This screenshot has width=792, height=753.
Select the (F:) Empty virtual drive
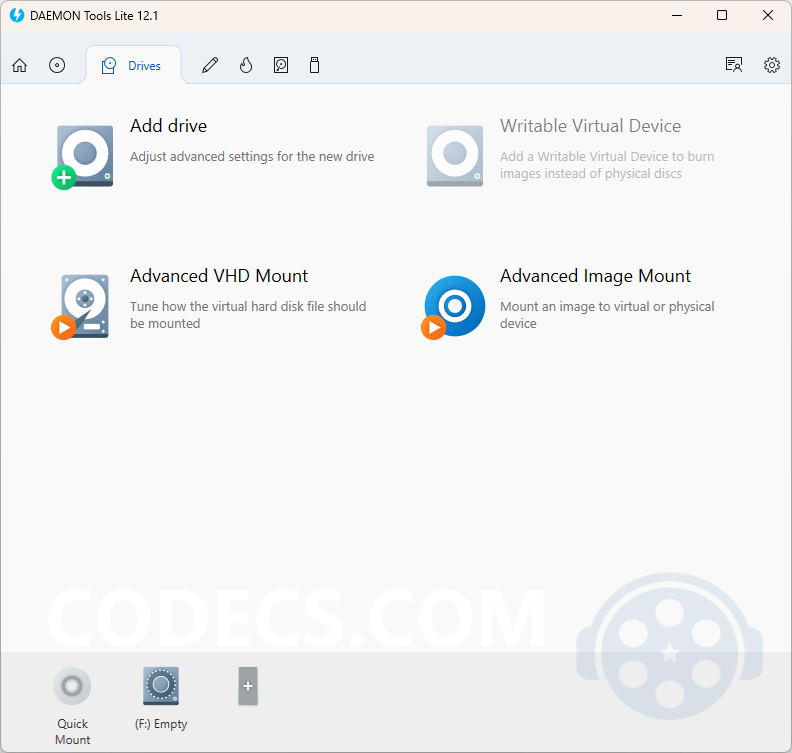[x=161, y=686]
